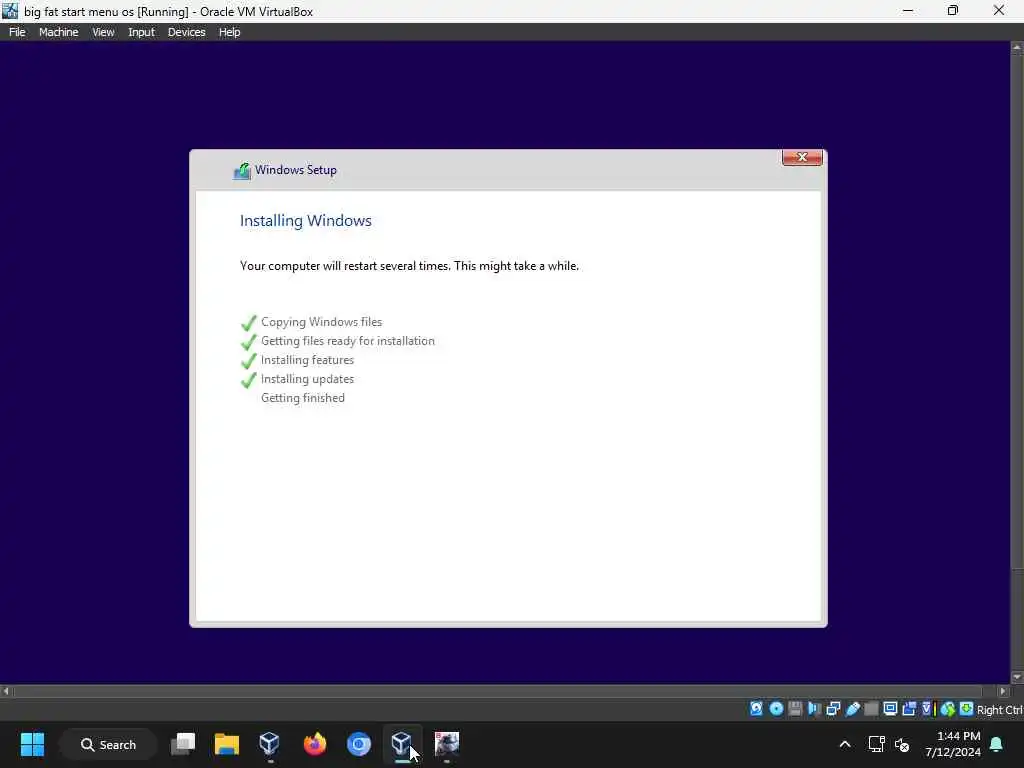
Task: Click the floppy disk status icon
Action: click(795, 709)
